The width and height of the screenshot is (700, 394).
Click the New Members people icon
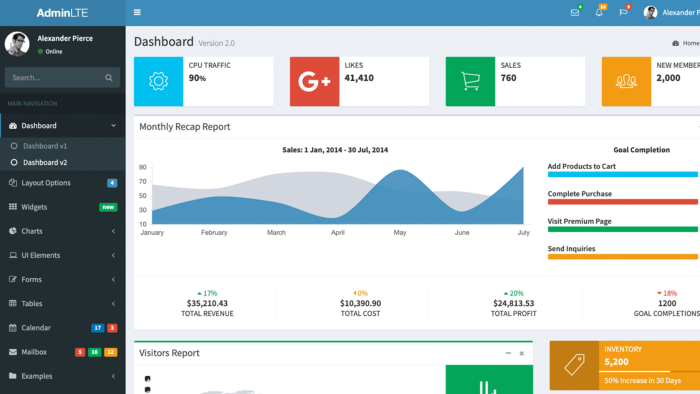pyautogui.click(x=626, y=81)
